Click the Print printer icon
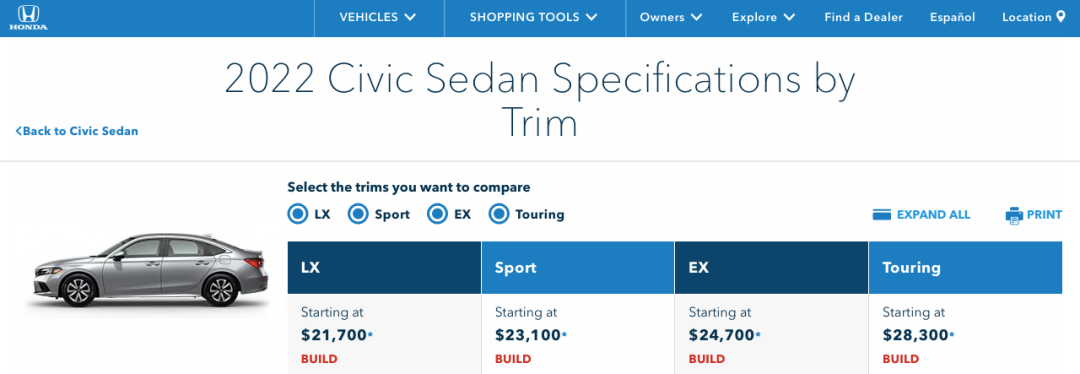This screenshot has width=1080, height=374. [x=1014, y=215]
